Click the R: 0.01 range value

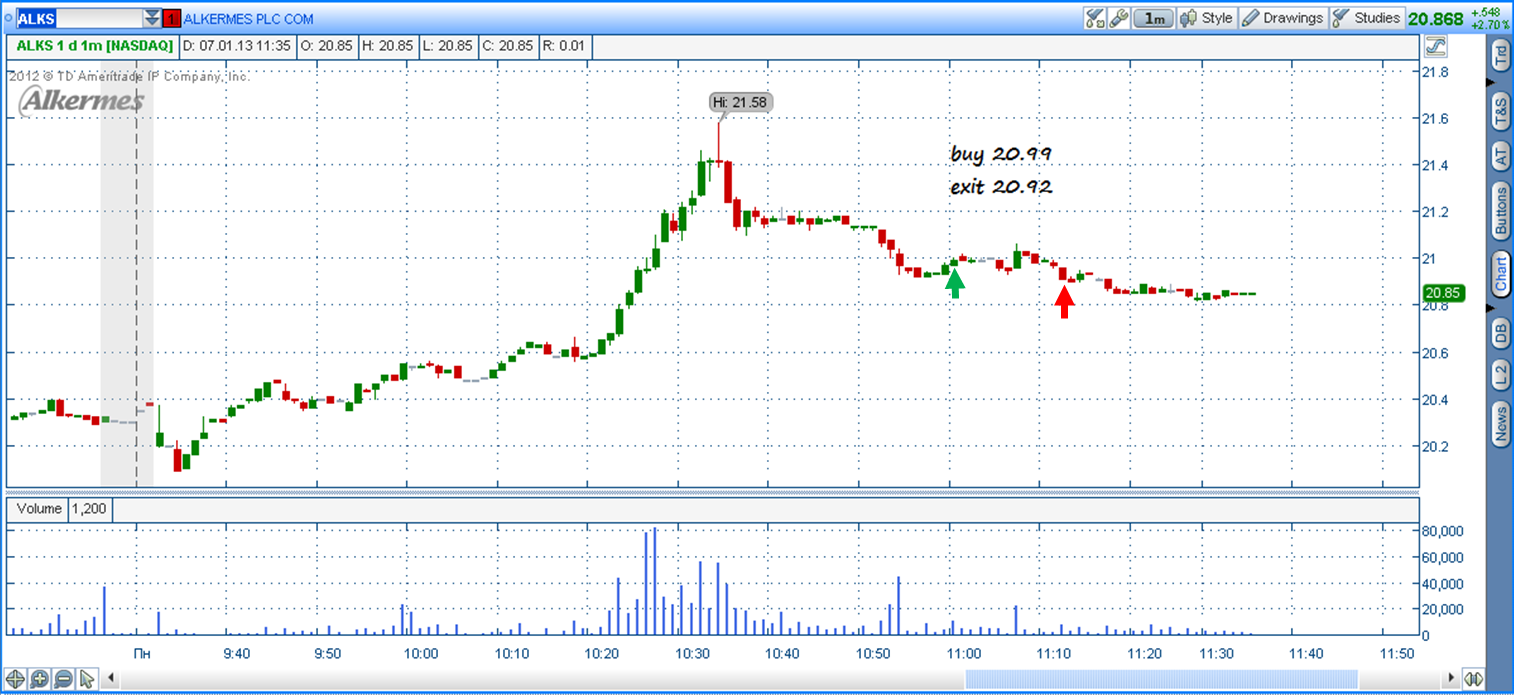tap(565, 46)
